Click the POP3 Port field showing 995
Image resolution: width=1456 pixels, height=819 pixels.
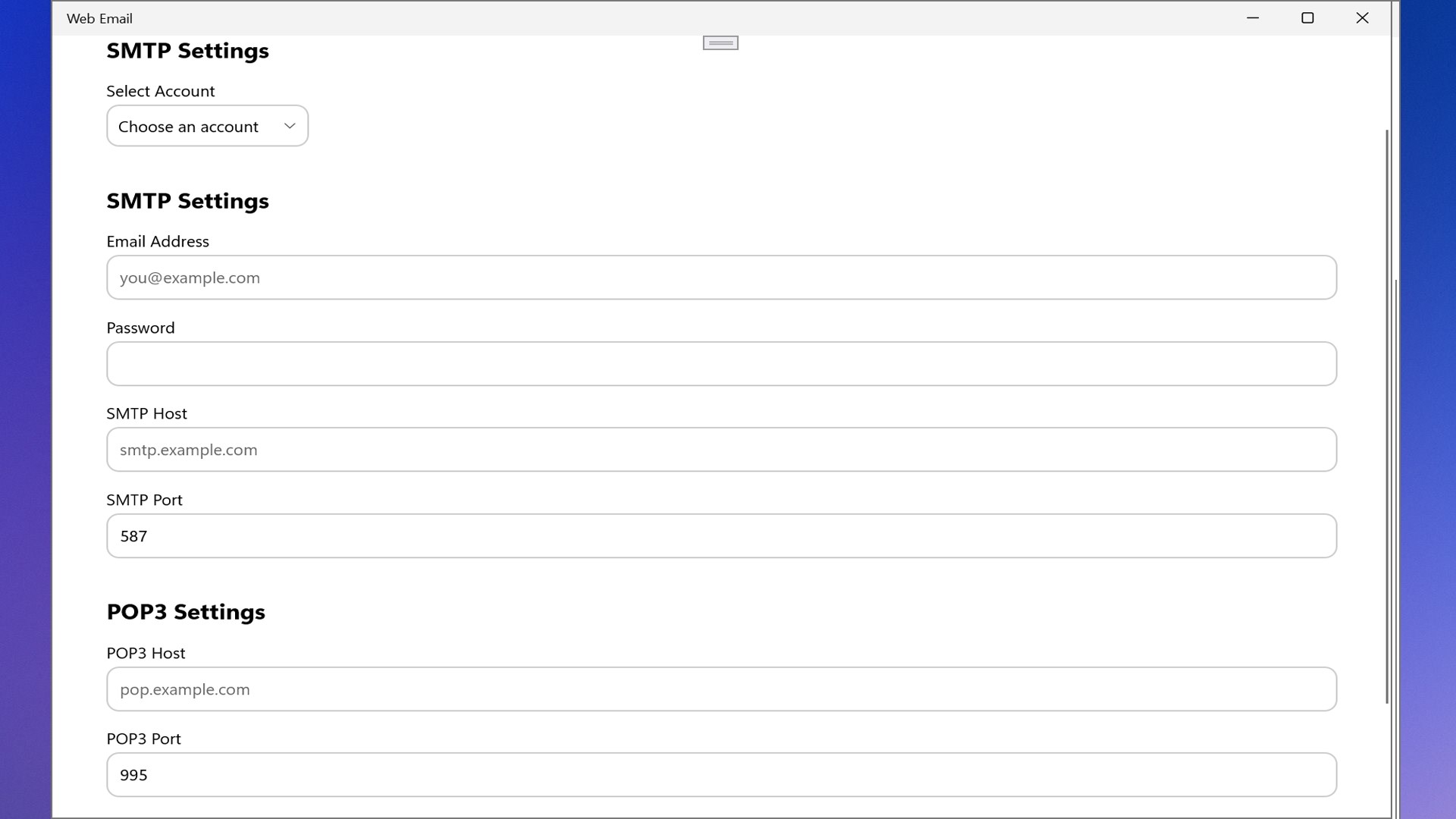pos(721,775)
